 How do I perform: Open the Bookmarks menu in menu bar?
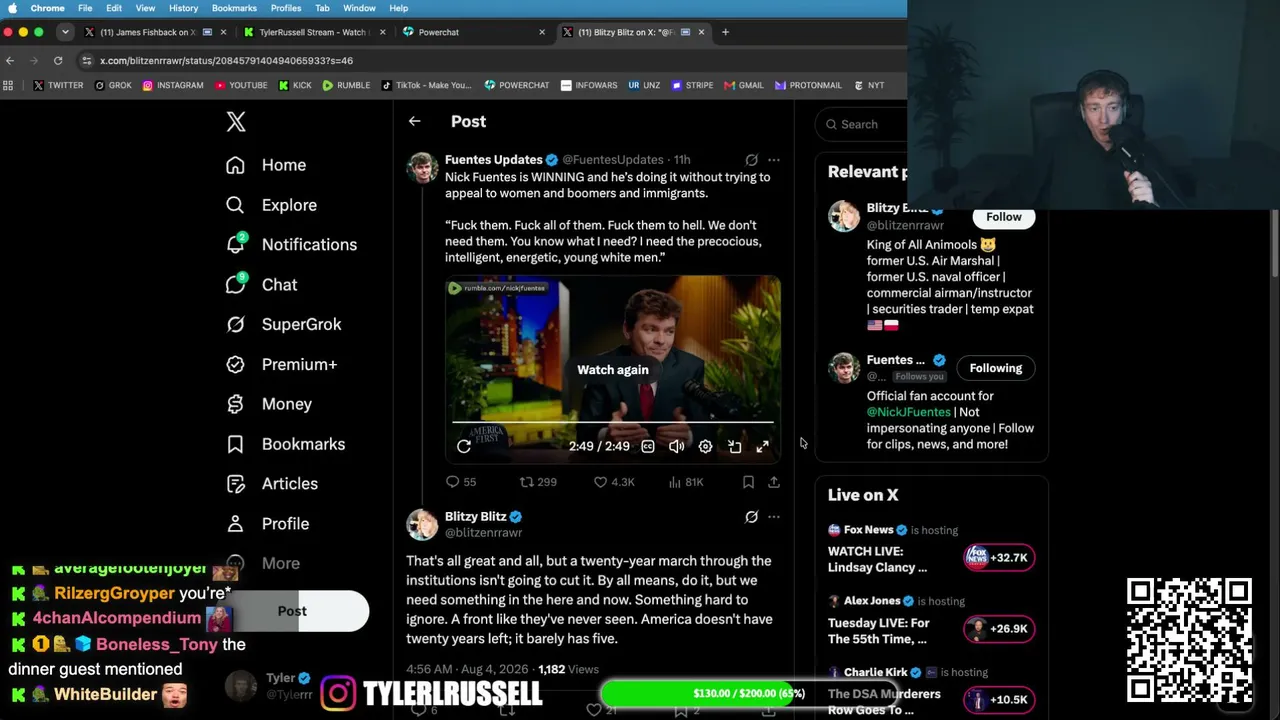(234, 8)
